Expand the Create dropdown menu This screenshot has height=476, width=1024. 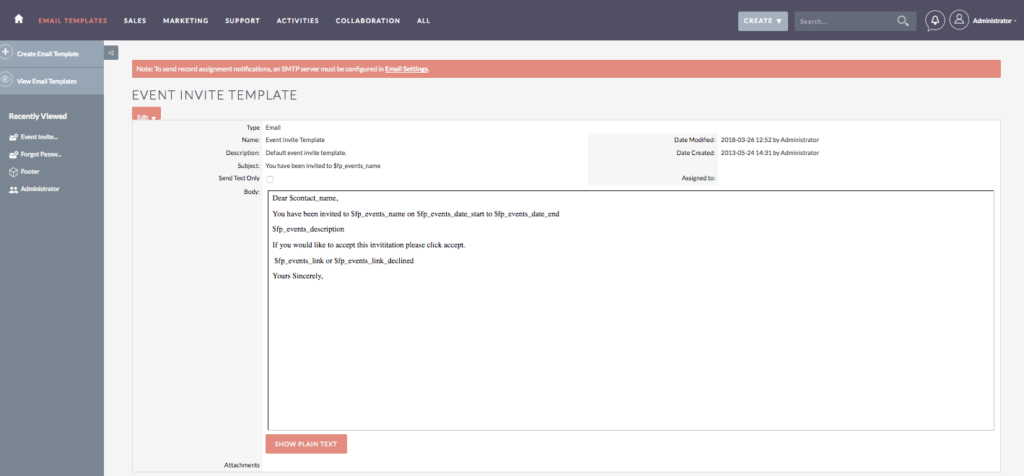(x=763, y=20)
